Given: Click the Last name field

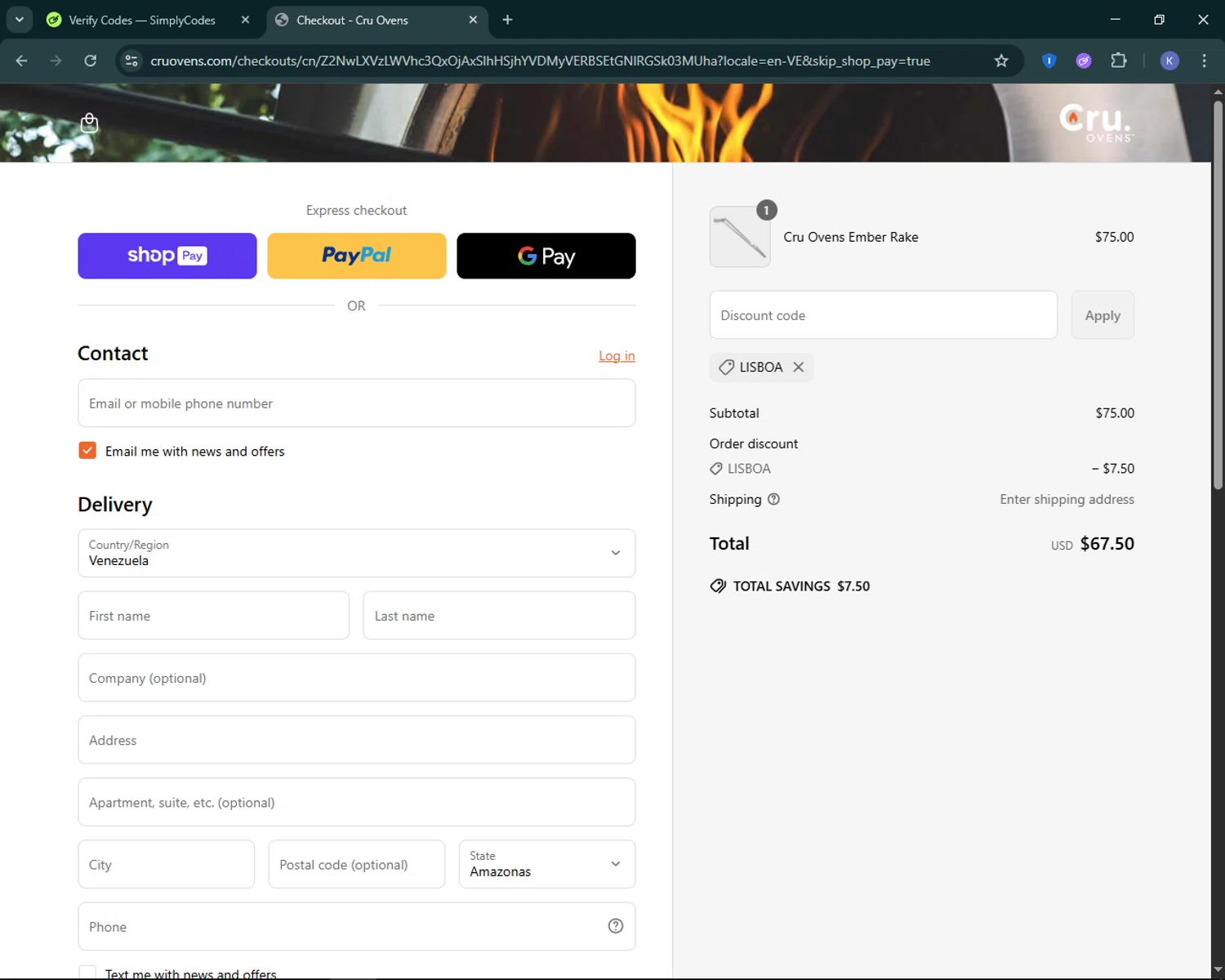Looking at the screenshot, I should coord(499,616).
